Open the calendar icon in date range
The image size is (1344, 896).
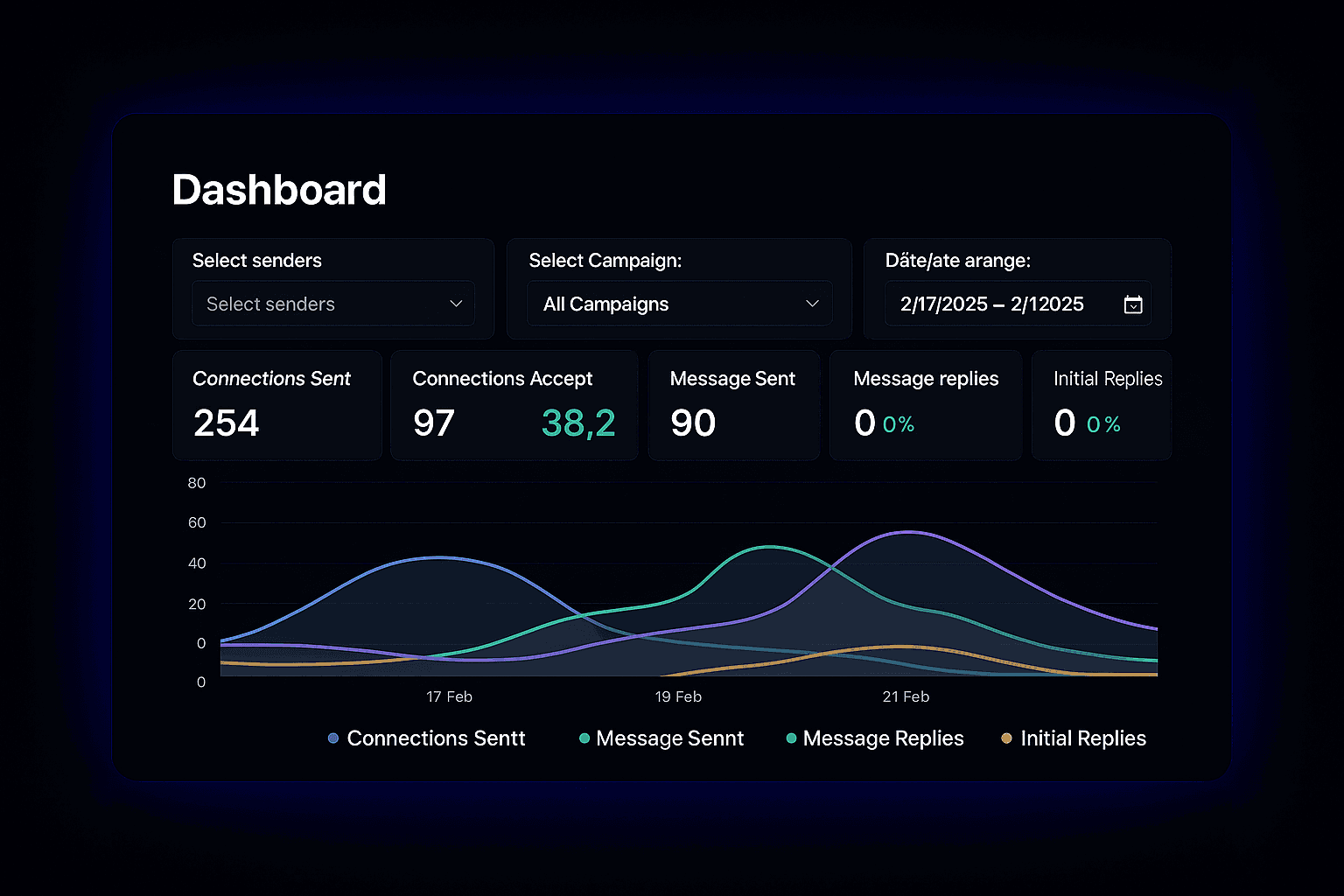pyautogui.click(x=1133, y=304)
